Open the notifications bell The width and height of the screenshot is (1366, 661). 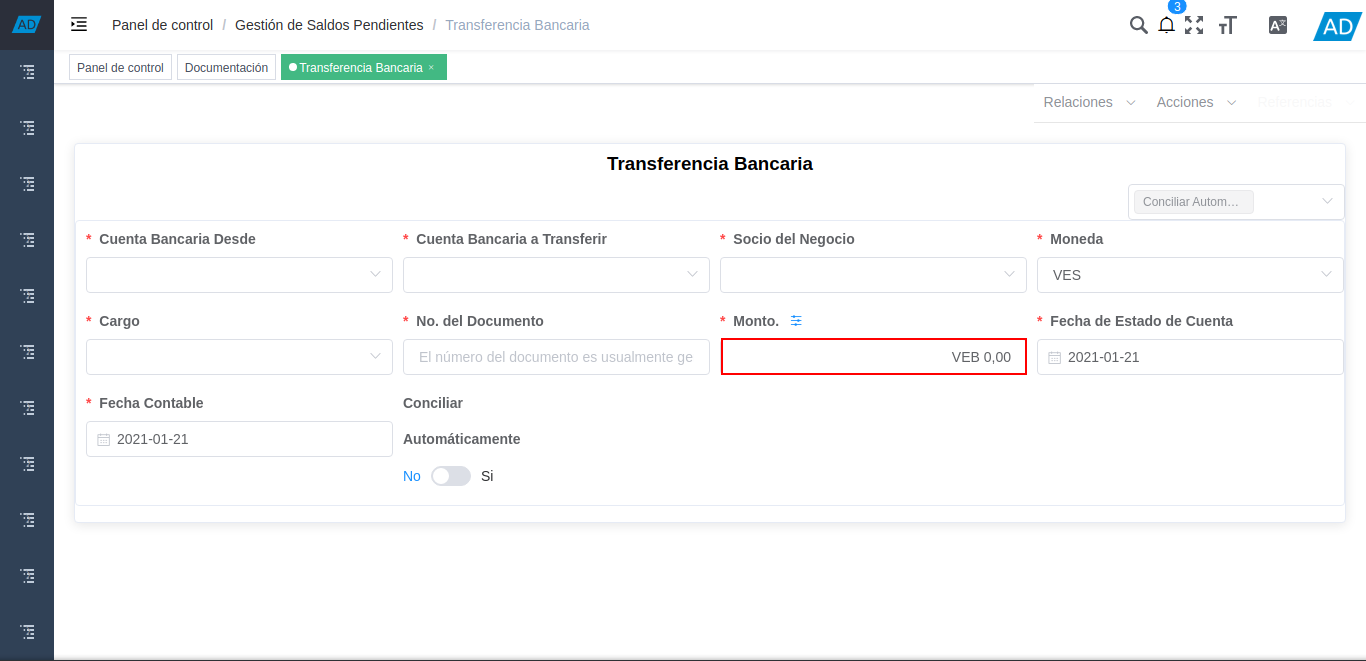1166,25
